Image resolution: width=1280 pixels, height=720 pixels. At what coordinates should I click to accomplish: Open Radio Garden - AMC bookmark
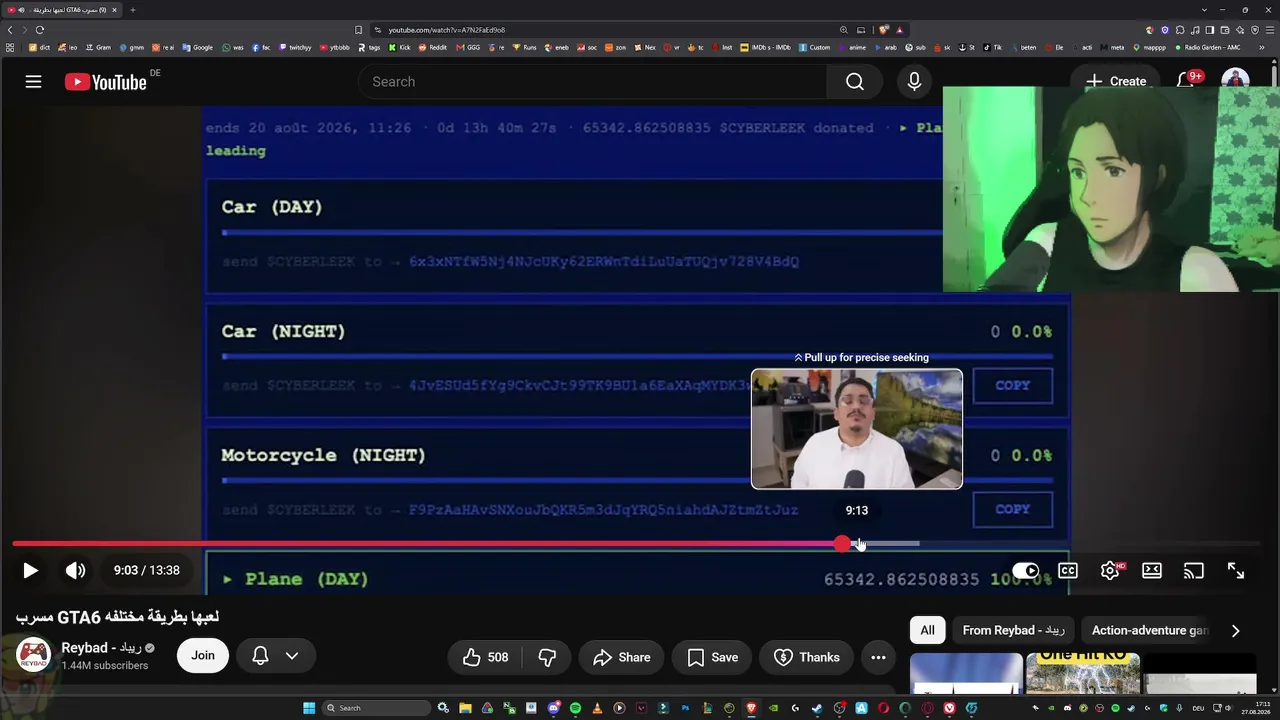[1207, 47]
